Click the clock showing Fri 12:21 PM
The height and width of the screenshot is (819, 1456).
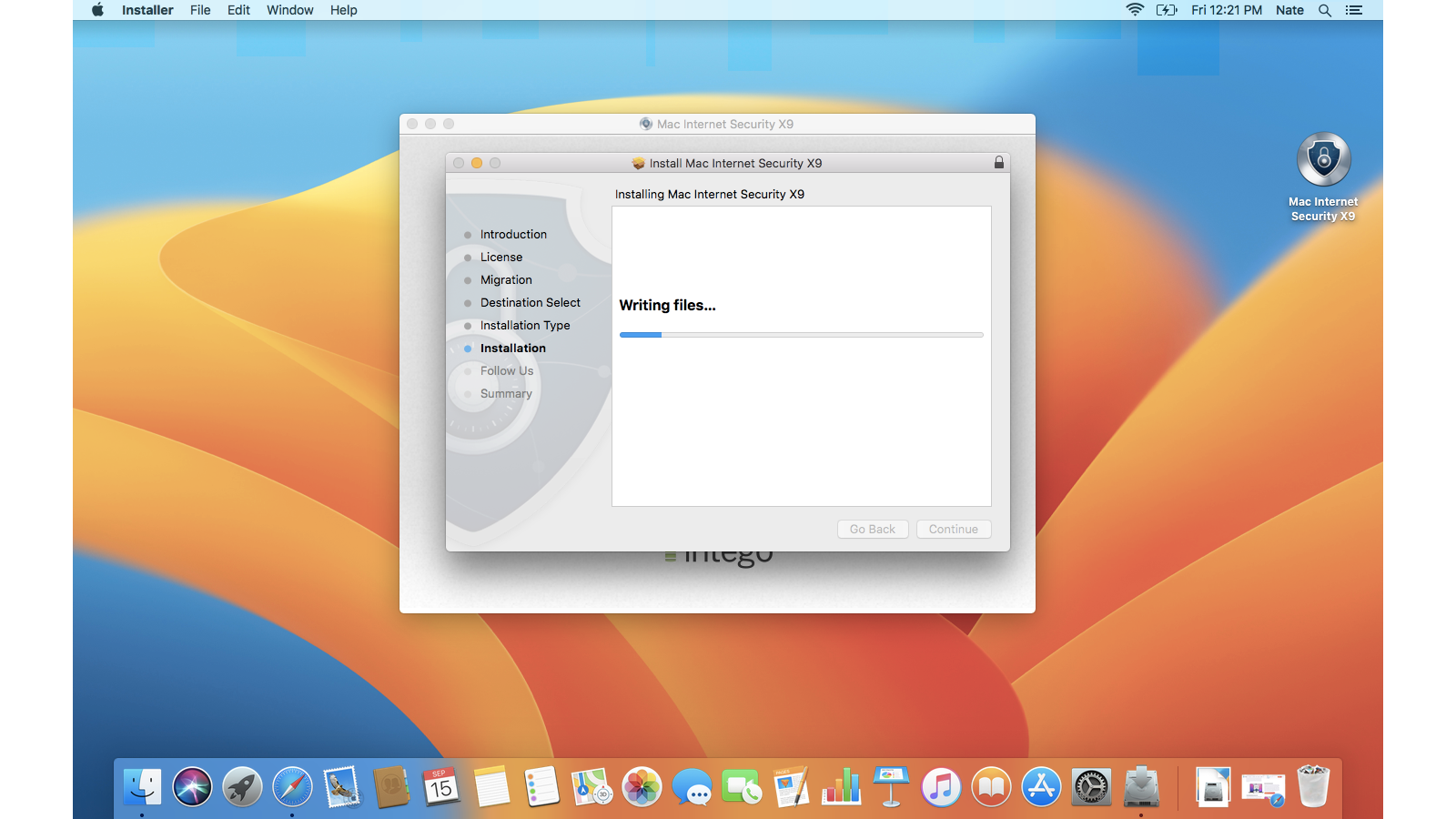click(1227, 10)
